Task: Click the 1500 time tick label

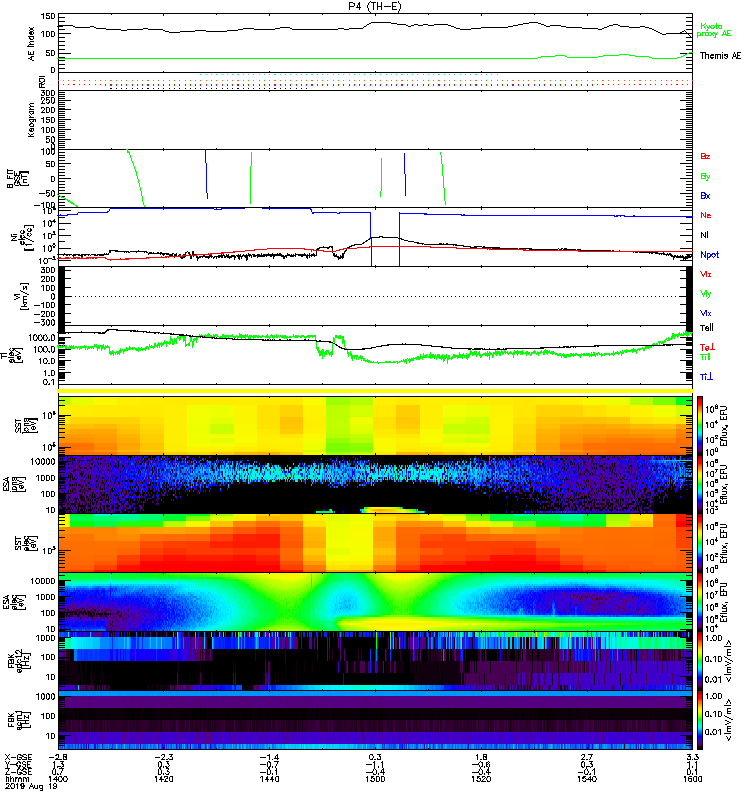Action: (x=375, y=780)
